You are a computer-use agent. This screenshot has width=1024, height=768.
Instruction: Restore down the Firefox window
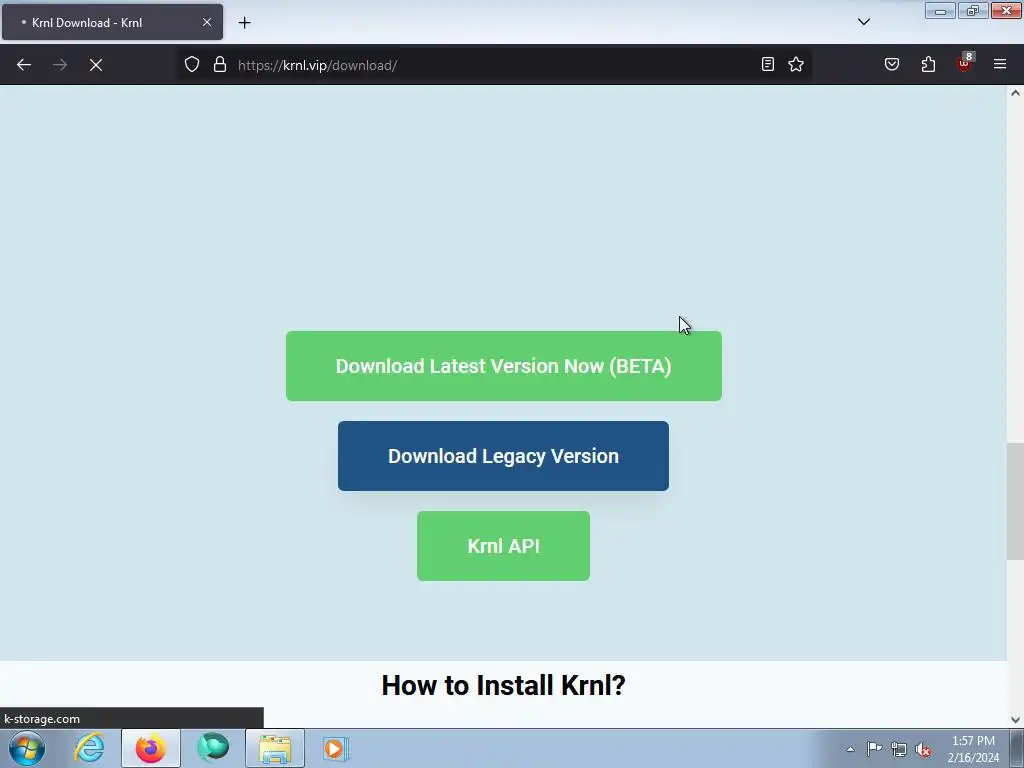click(x=973, y=10)
